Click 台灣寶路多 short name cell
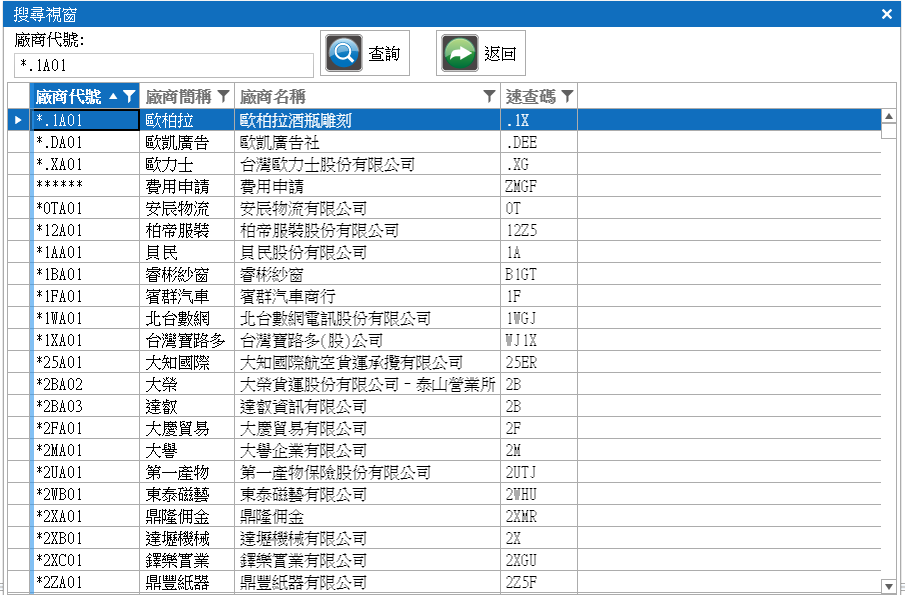Image resolution: width=905 pixels, height=595 pixels. coord(187,340)
